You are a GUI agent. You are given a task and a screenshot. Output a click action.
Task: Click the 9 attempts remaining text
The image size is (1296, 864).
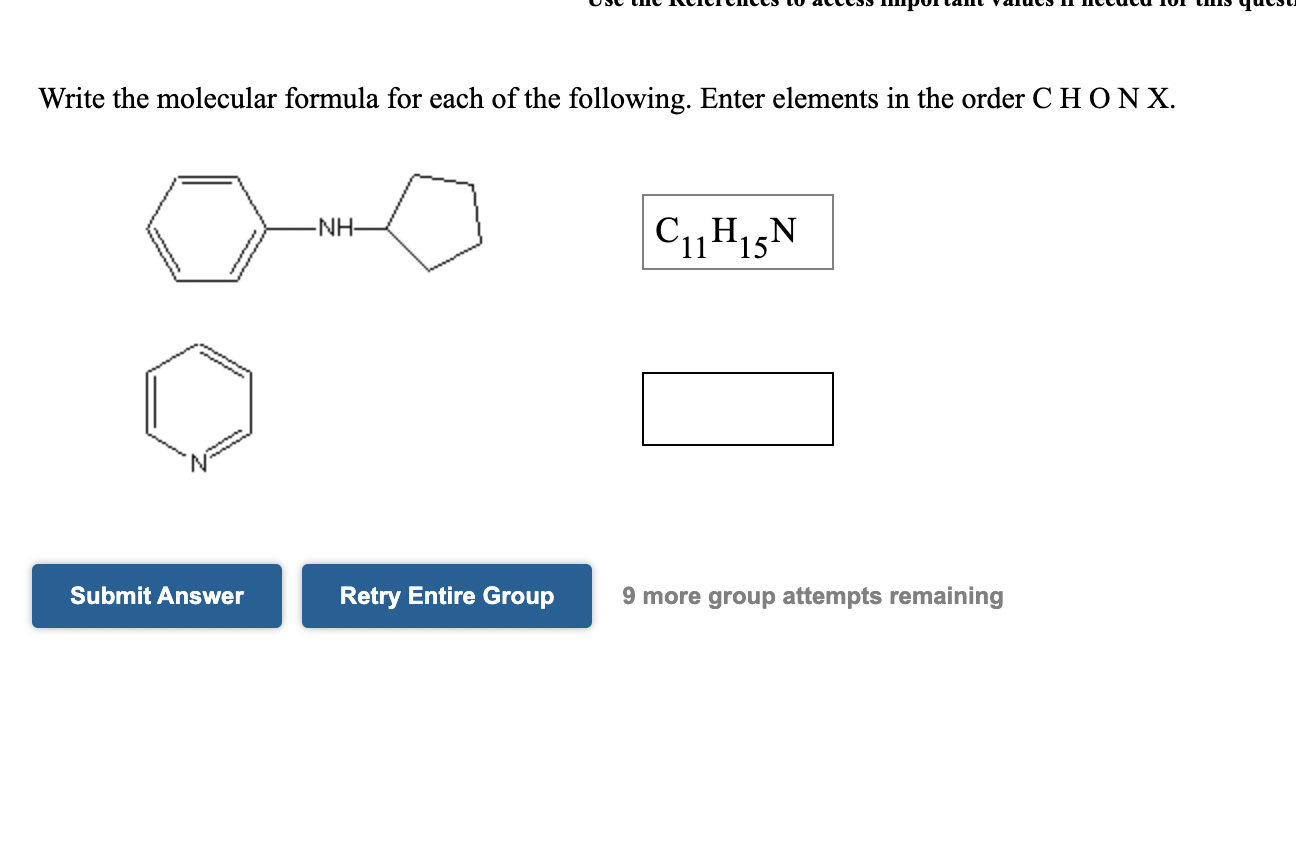coord(812,595)
